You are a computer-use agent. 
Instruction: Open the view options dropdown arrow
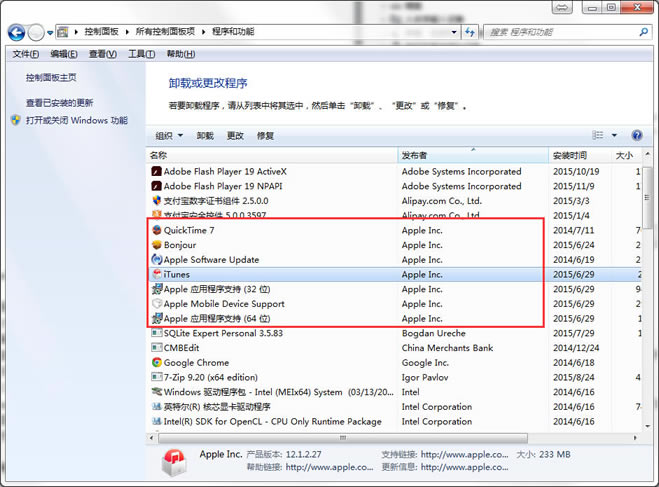coord(614,135)
